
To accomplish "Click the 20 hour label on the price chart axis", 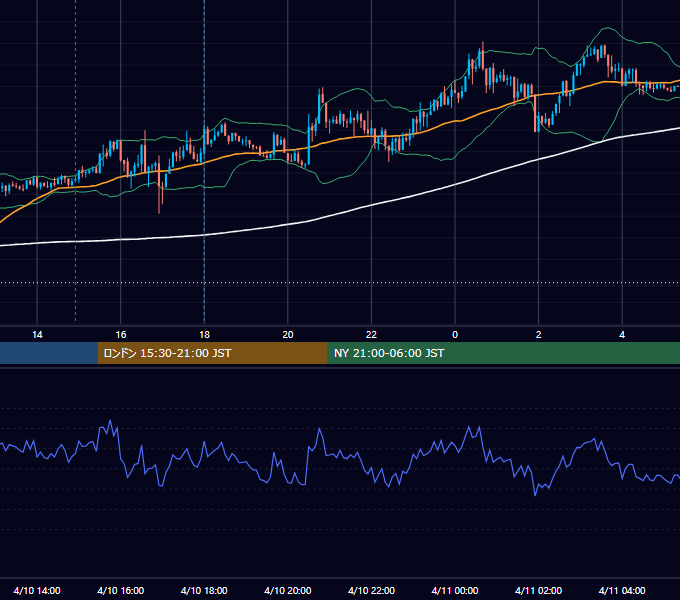I will click(288, 335).
